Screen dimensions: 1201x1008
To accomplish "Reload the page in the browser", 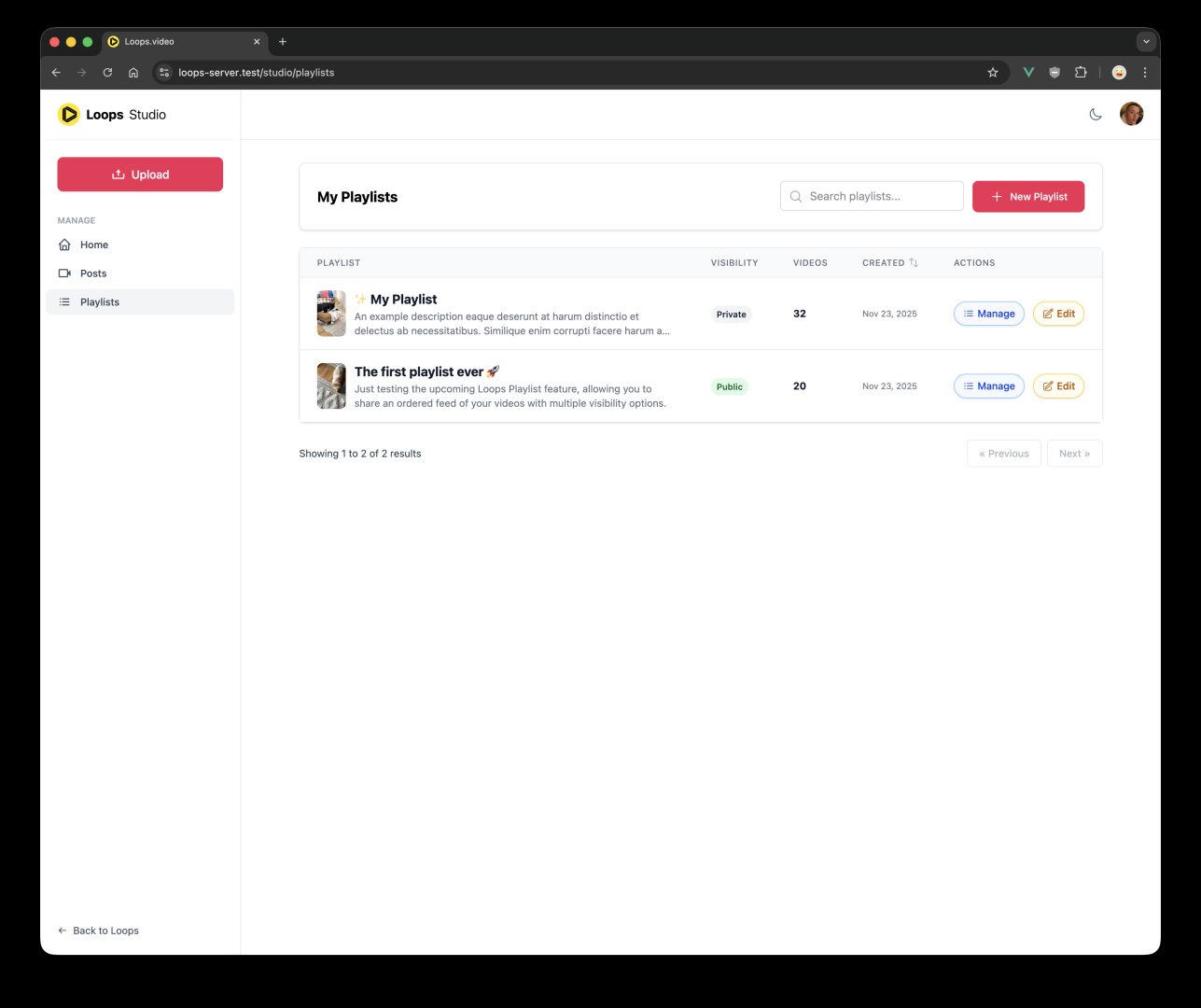I will [x=107, y=73].
